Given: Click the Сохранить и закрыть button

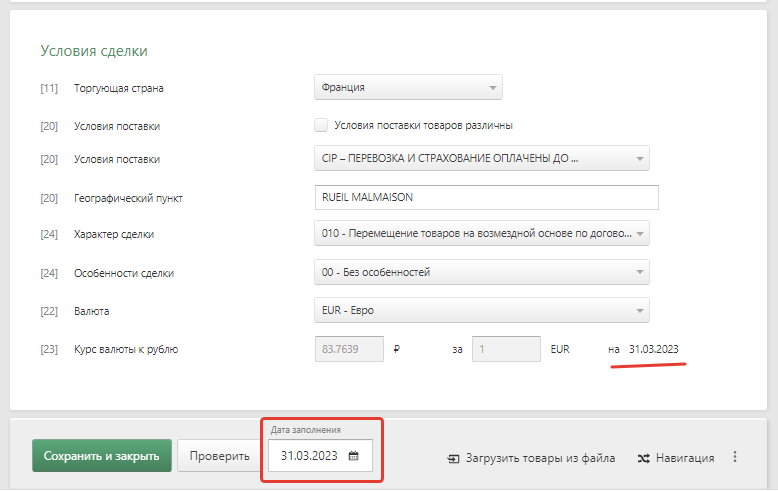Looking at the screenshot, I should (102, 456).
